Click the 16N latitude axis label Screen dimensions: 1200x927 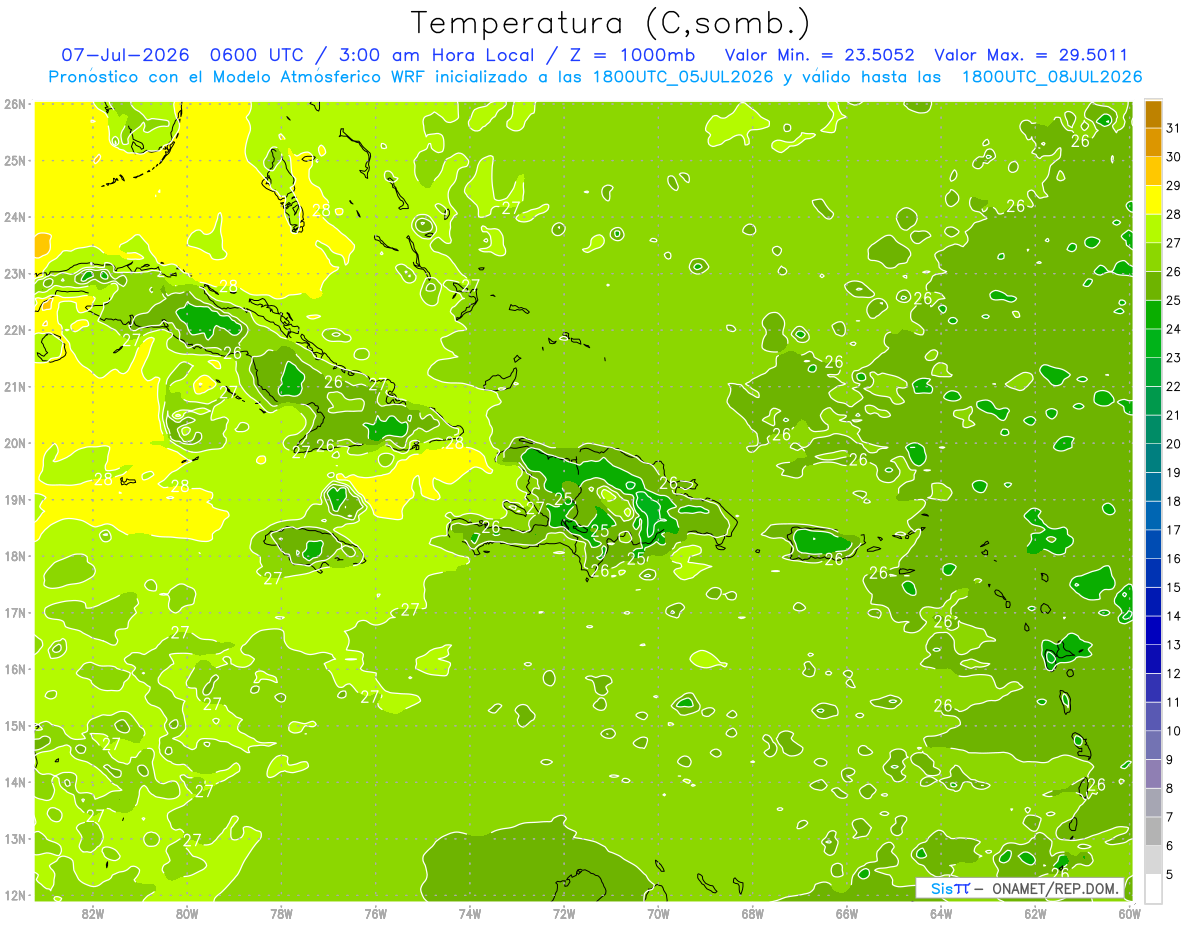click(x=15, y=668)
